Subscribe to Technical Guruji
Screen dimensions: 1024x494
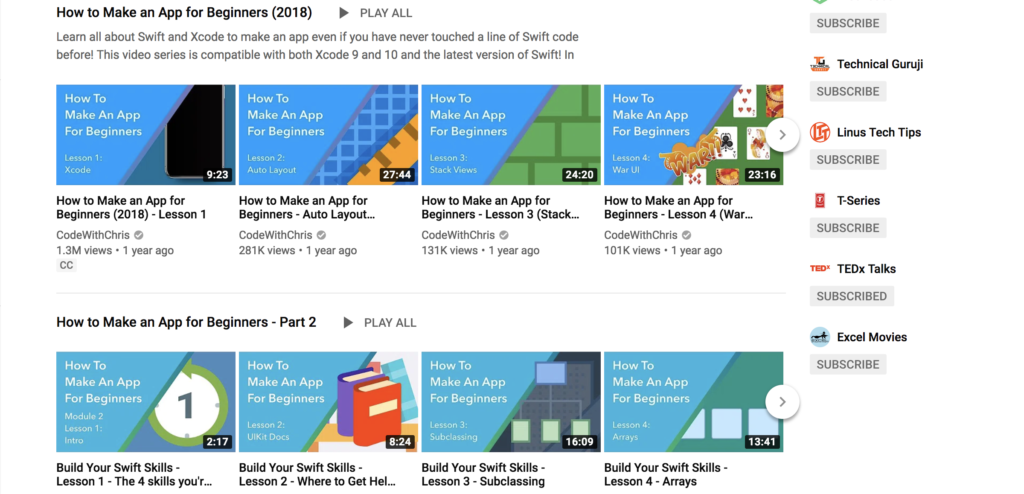[848, 91]
